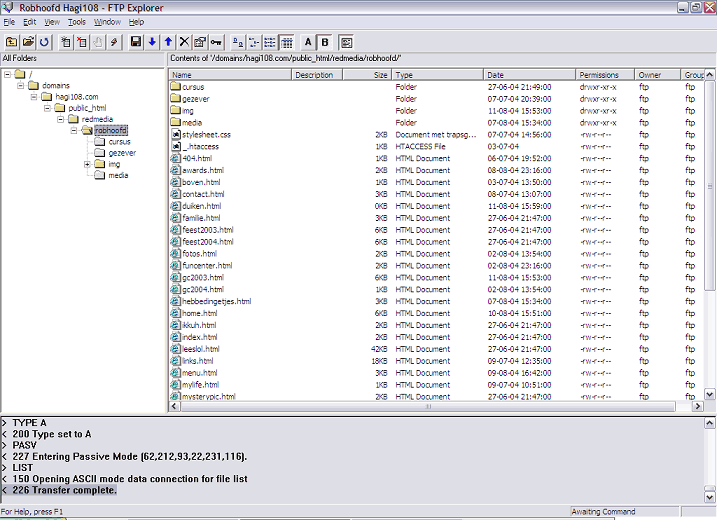Open the Tools menu
This screenshot has height=520, width=717.
77,22
